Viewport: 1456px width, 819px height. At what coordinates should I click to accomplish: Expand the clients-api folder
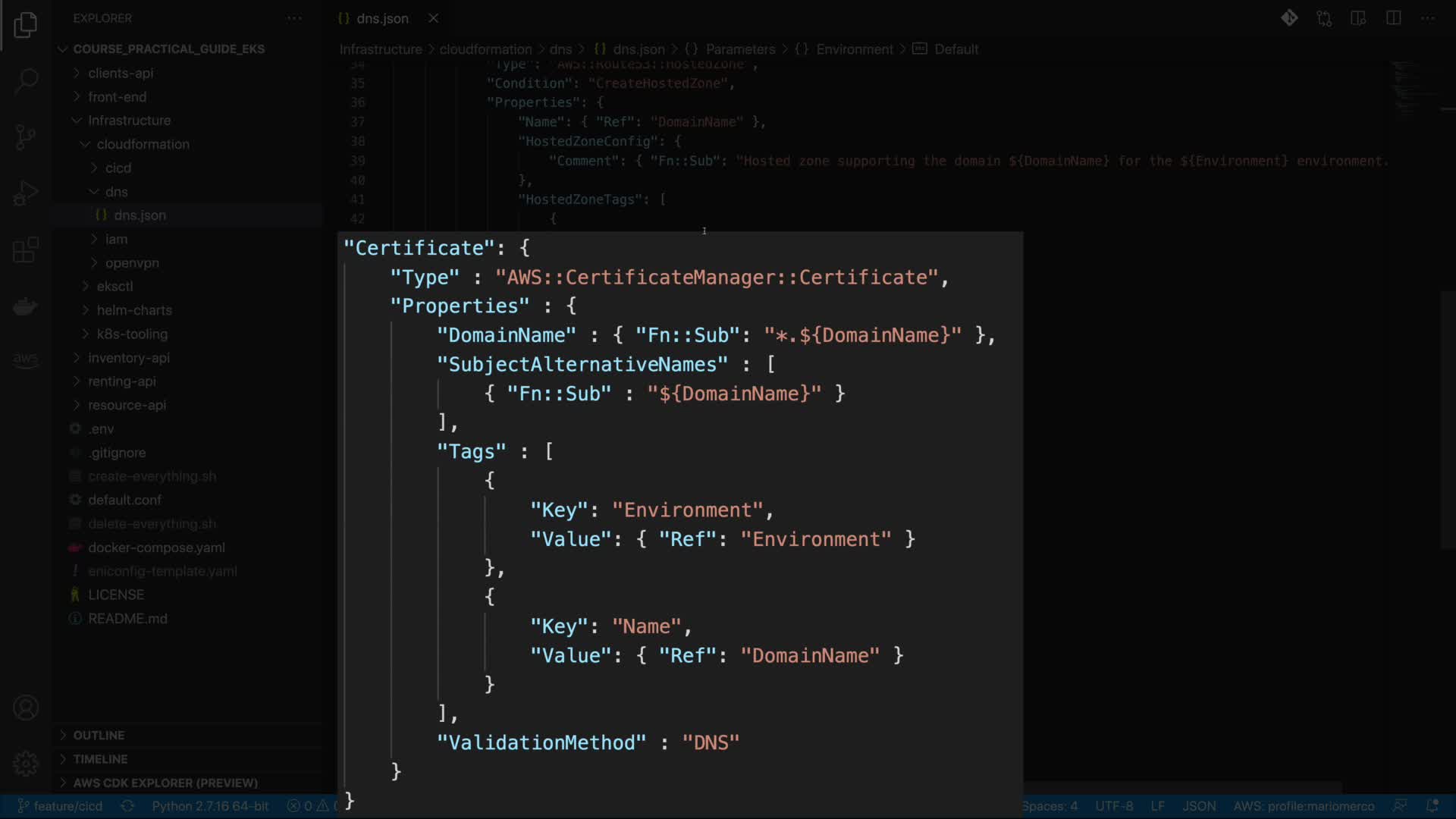121,73
